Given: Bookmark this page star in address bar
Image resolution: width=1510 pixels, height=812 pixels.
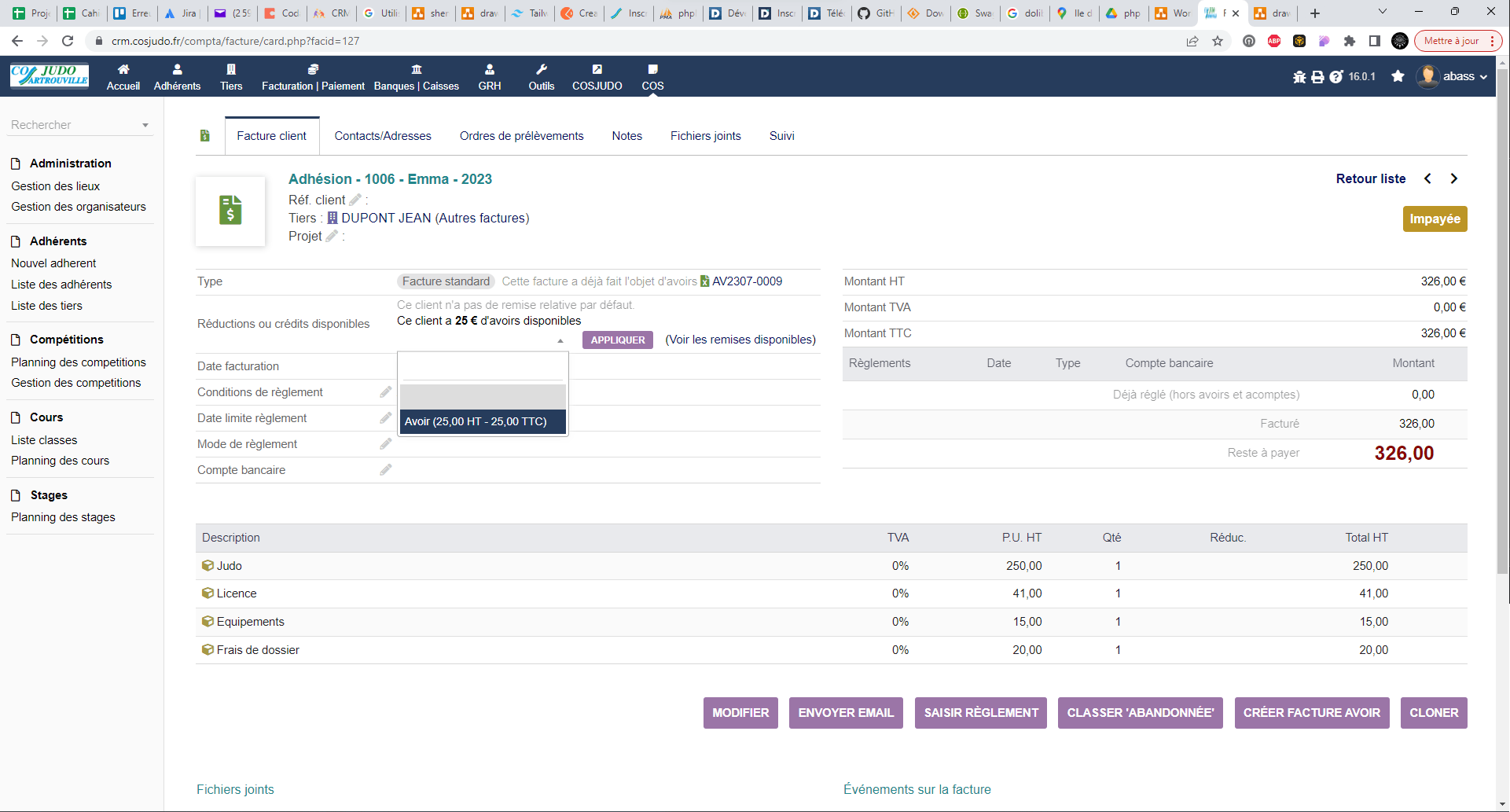Looking at the screenshot, I should pos(1218,41).
